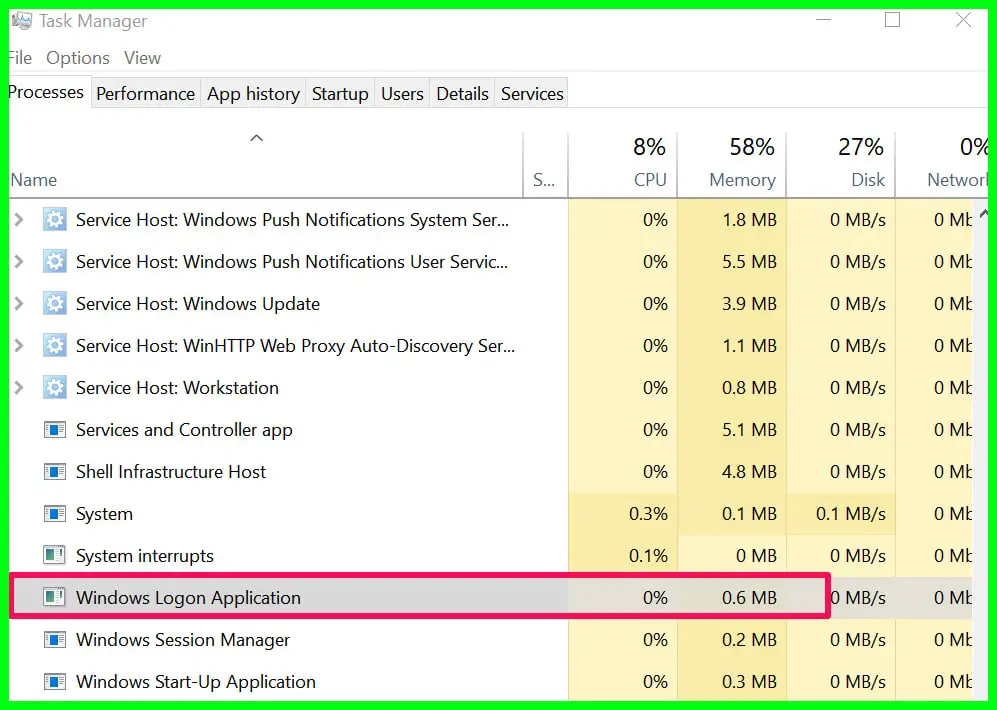Image resolution: width=997 pixels, height=710 pixels.
Task: Switch to the Services tab
Action: tap(532, 93)
